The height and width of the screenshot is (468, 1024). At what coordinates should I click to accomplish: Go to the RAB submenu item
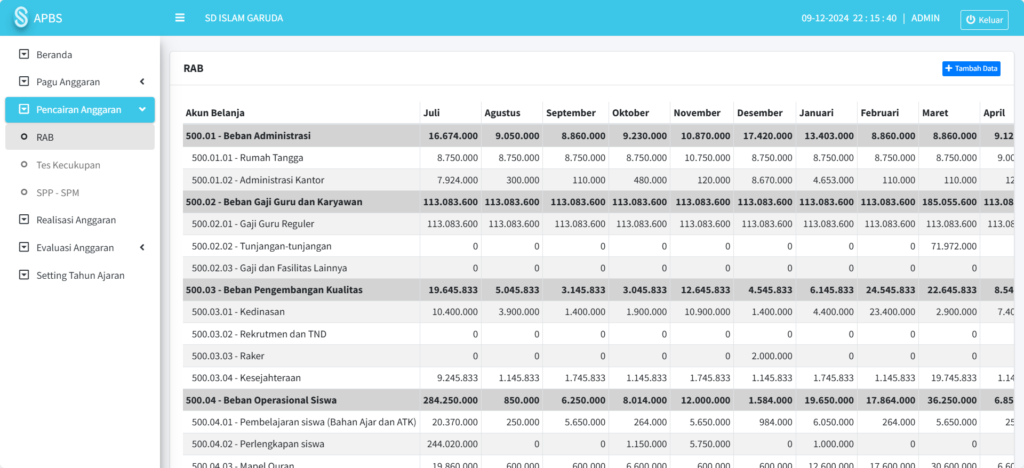[x=80, y=137]
